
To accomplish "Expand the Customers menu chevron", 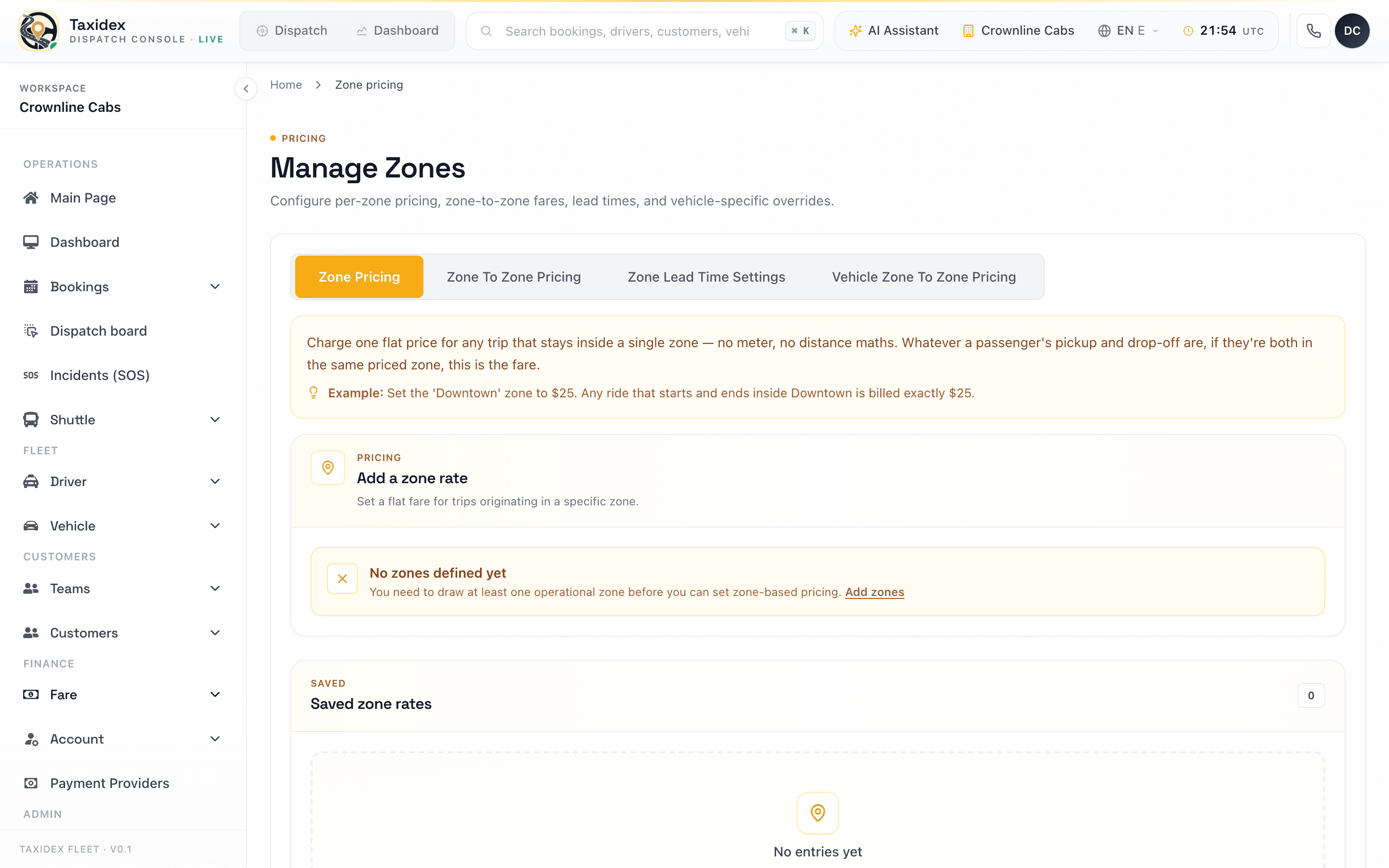I will click(215, 633).
